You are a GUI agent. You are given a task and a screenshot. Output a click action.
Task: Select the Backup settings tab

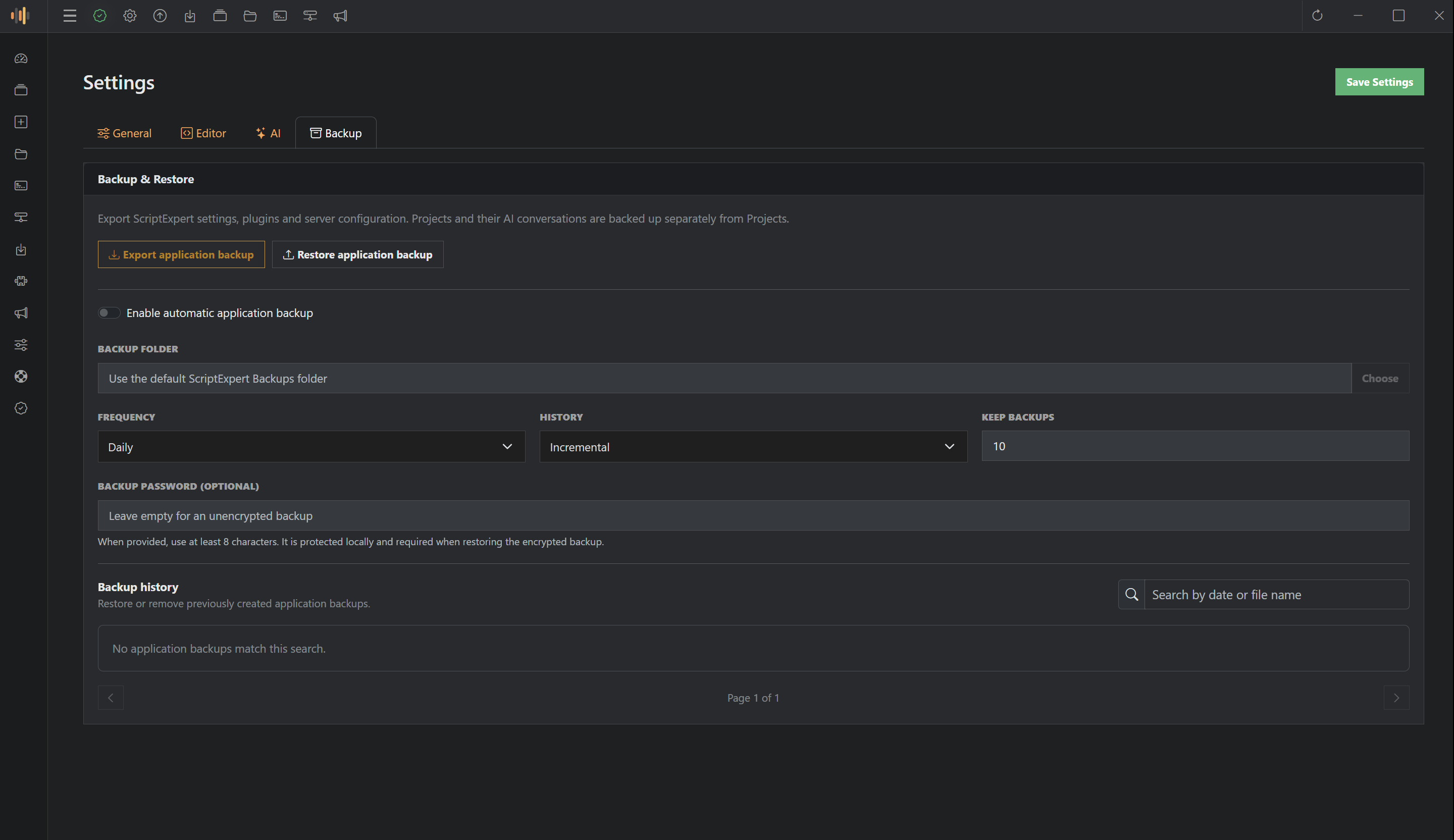point(336,133)
